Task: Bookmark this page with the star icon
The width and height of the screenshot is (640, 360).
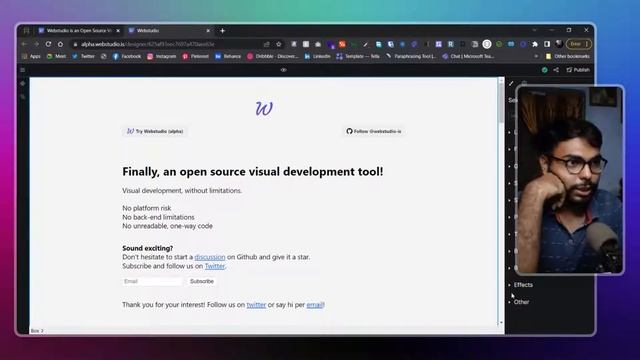Action: click(x=279, y=44)
